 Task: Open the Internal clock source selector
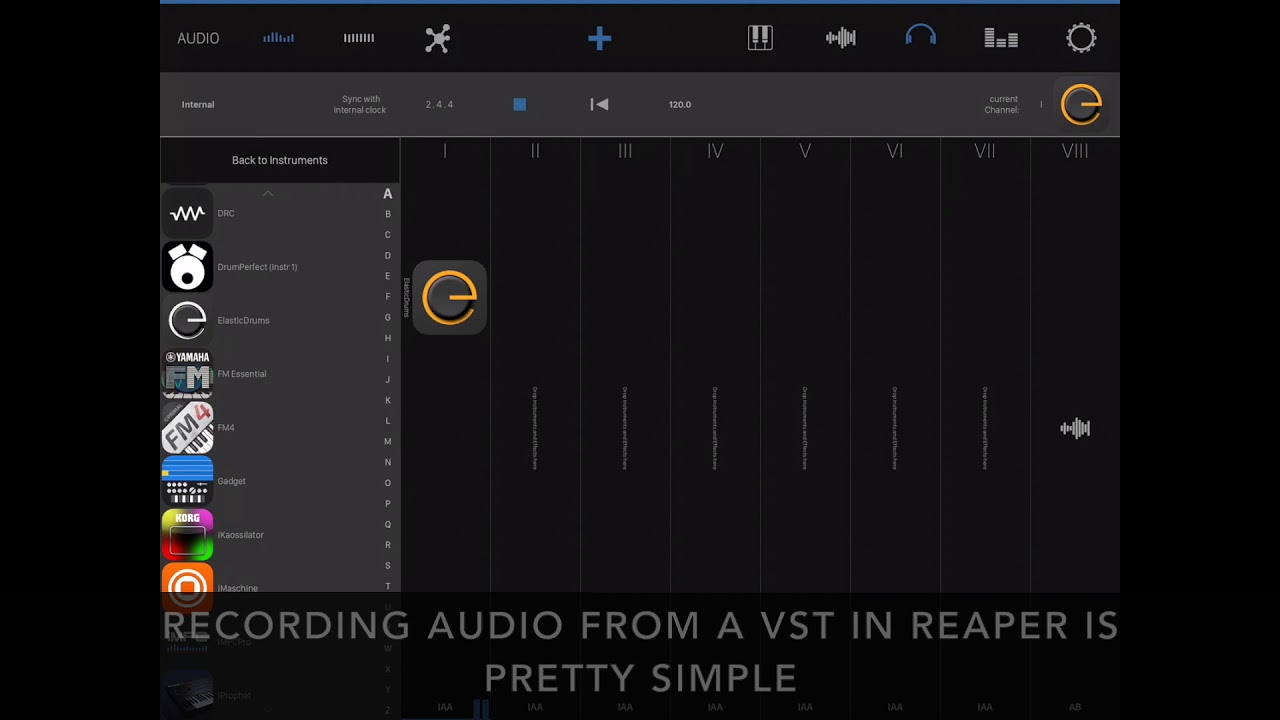click(x=198, y=104)
